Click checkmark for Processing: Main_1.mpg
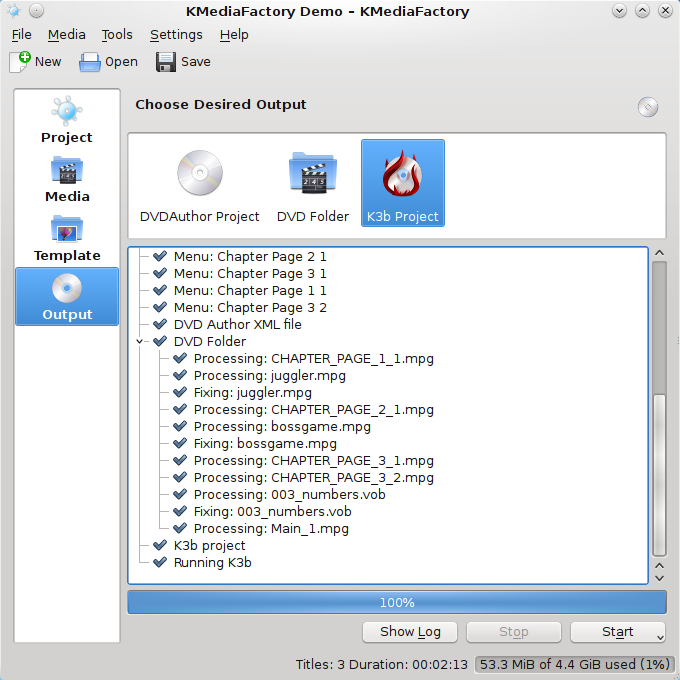This screenshot has width=680, height=680. pyautogui.click(x=180, y=528)
